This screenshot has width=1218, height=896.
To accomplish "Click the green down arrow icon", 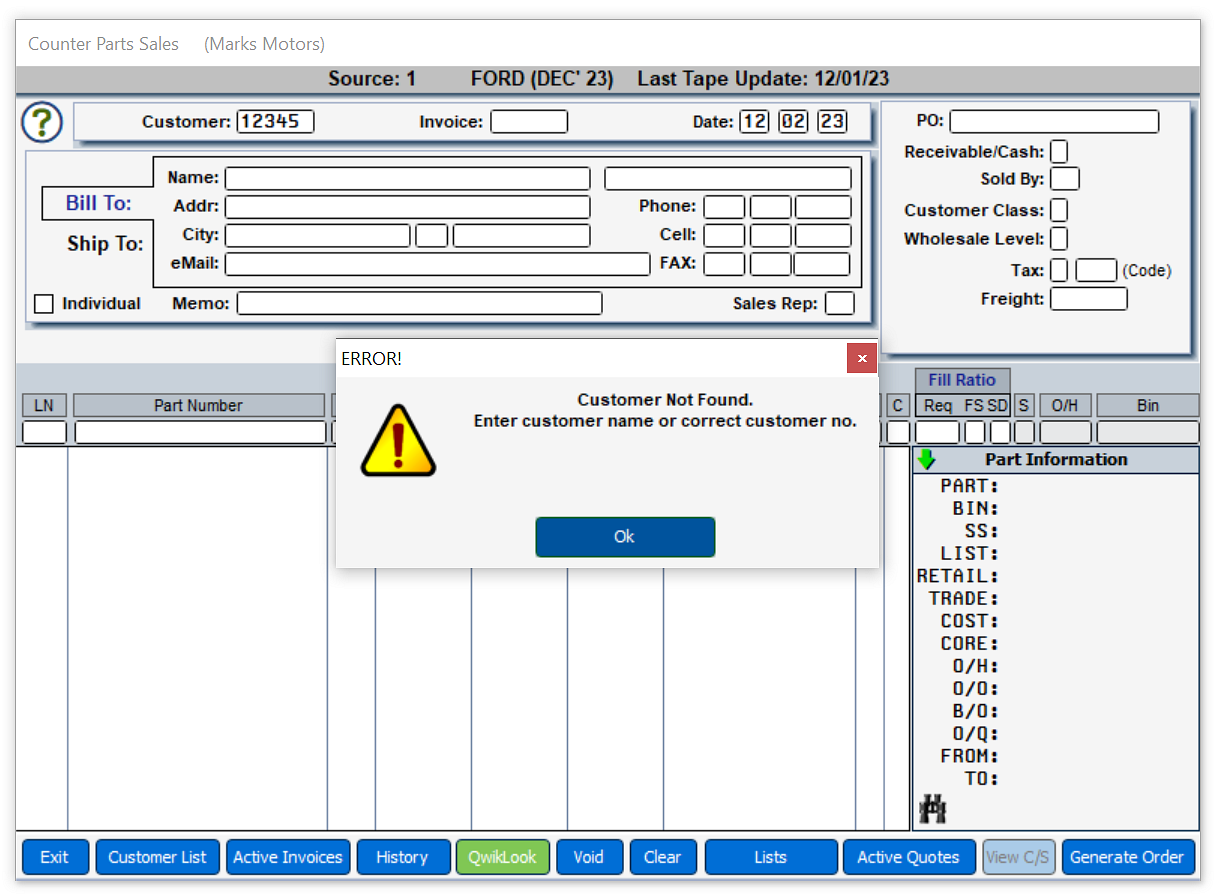I will pos(926,459).
